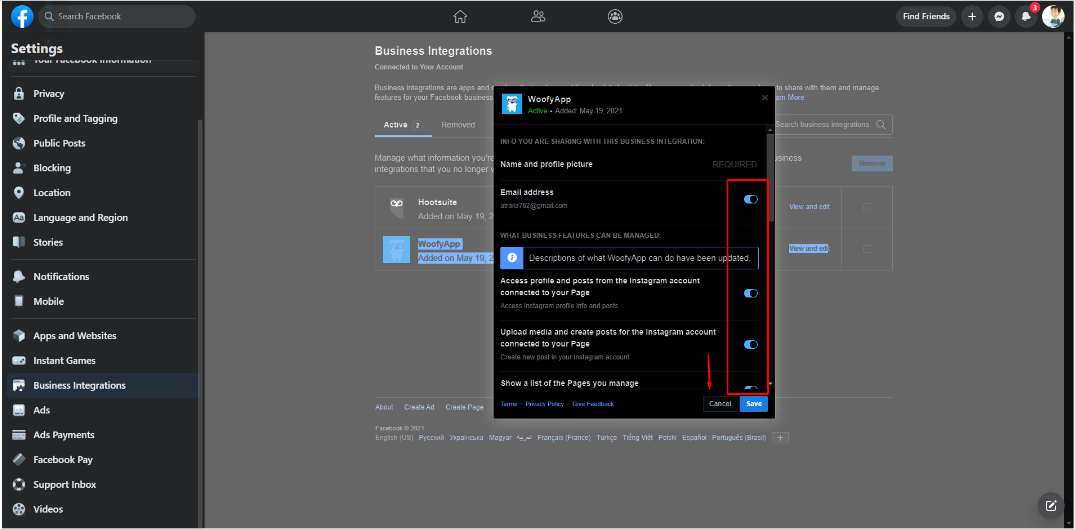Viewport: 1075px width, 529px height.
Task: Switch to the Removed tab
Action: 458,125
